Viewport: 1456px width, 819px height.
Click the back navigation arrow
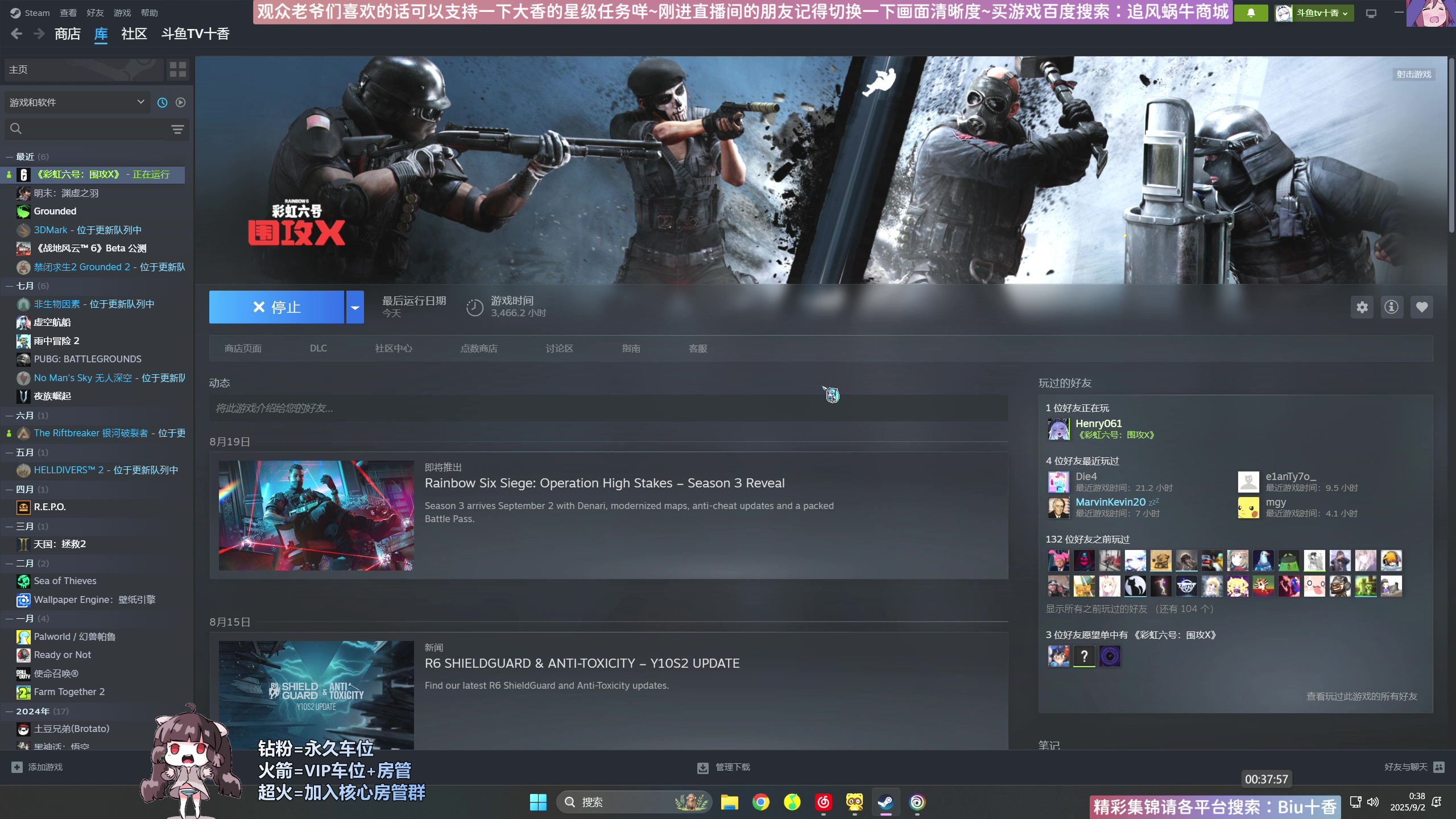(x=16, y=34)
